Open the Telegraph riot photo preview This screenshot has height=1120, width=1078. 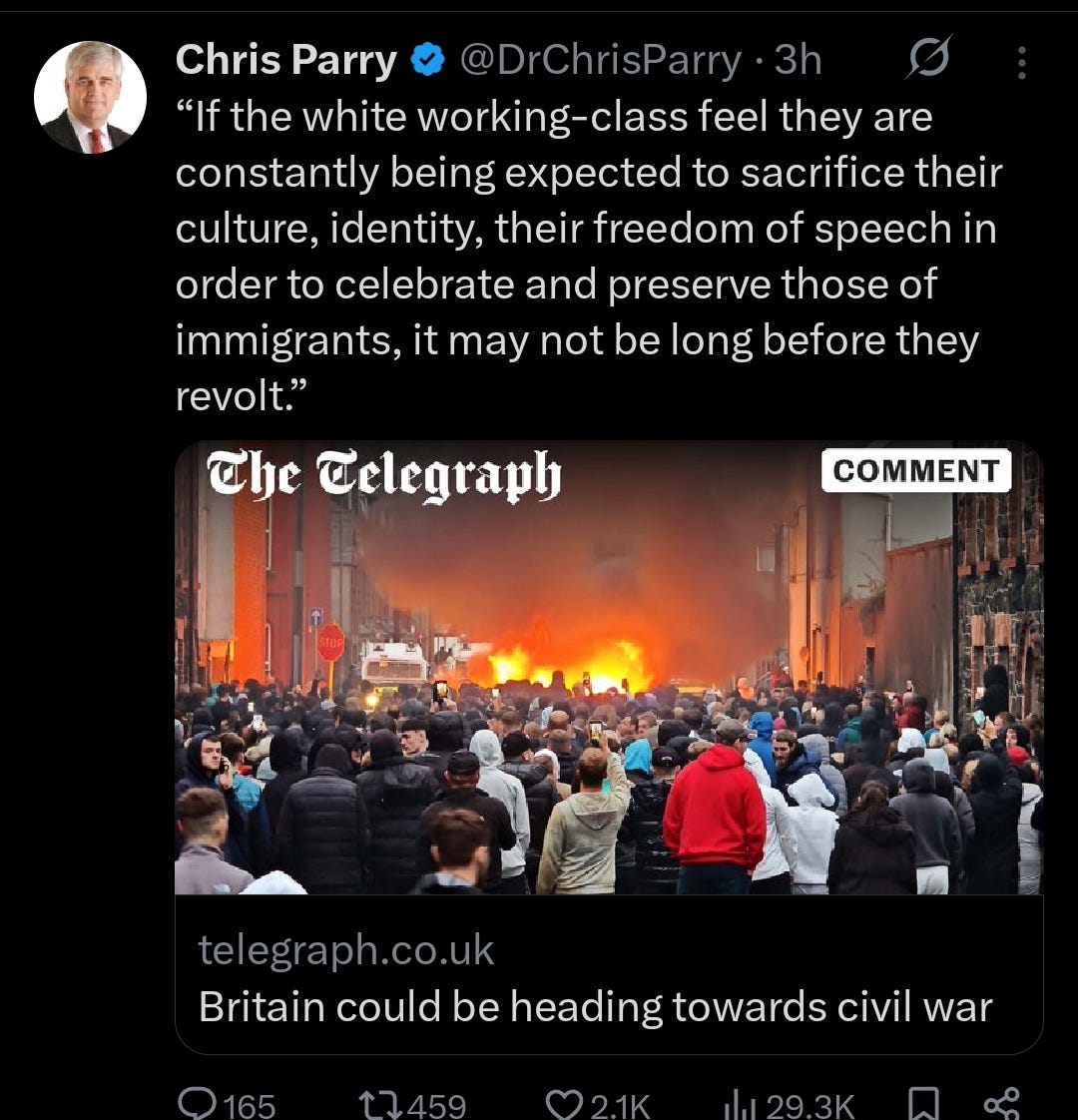tap(609, 668)
